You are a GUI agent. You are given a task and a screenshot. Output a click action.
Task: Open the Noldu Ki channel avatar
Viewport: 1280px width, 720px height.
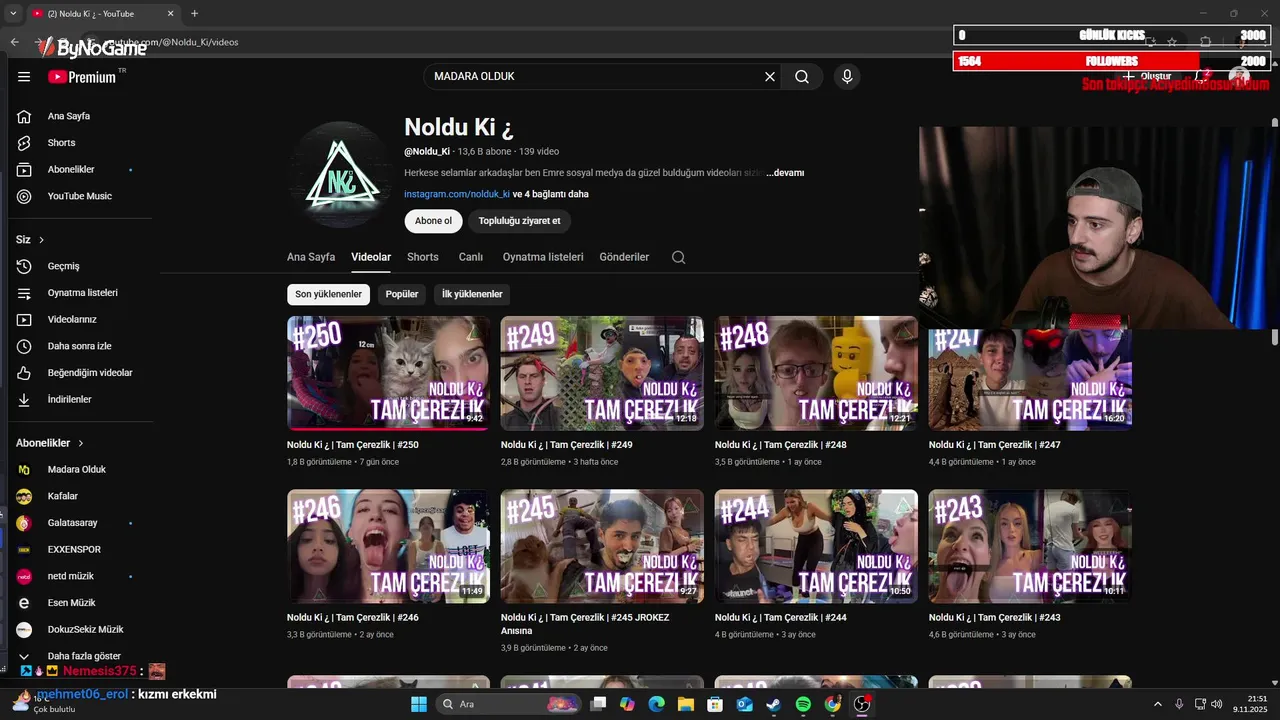pyautogui.click(x=342, y=173)
